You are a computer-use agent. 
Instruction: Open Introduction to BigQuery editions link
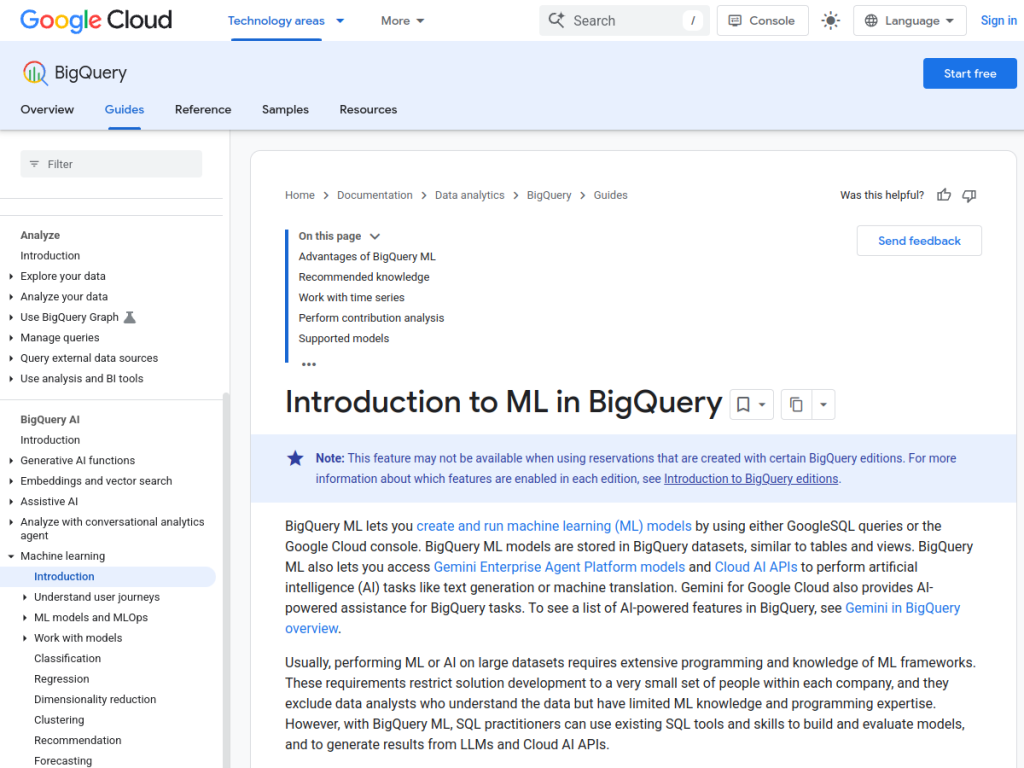[751, 479]
